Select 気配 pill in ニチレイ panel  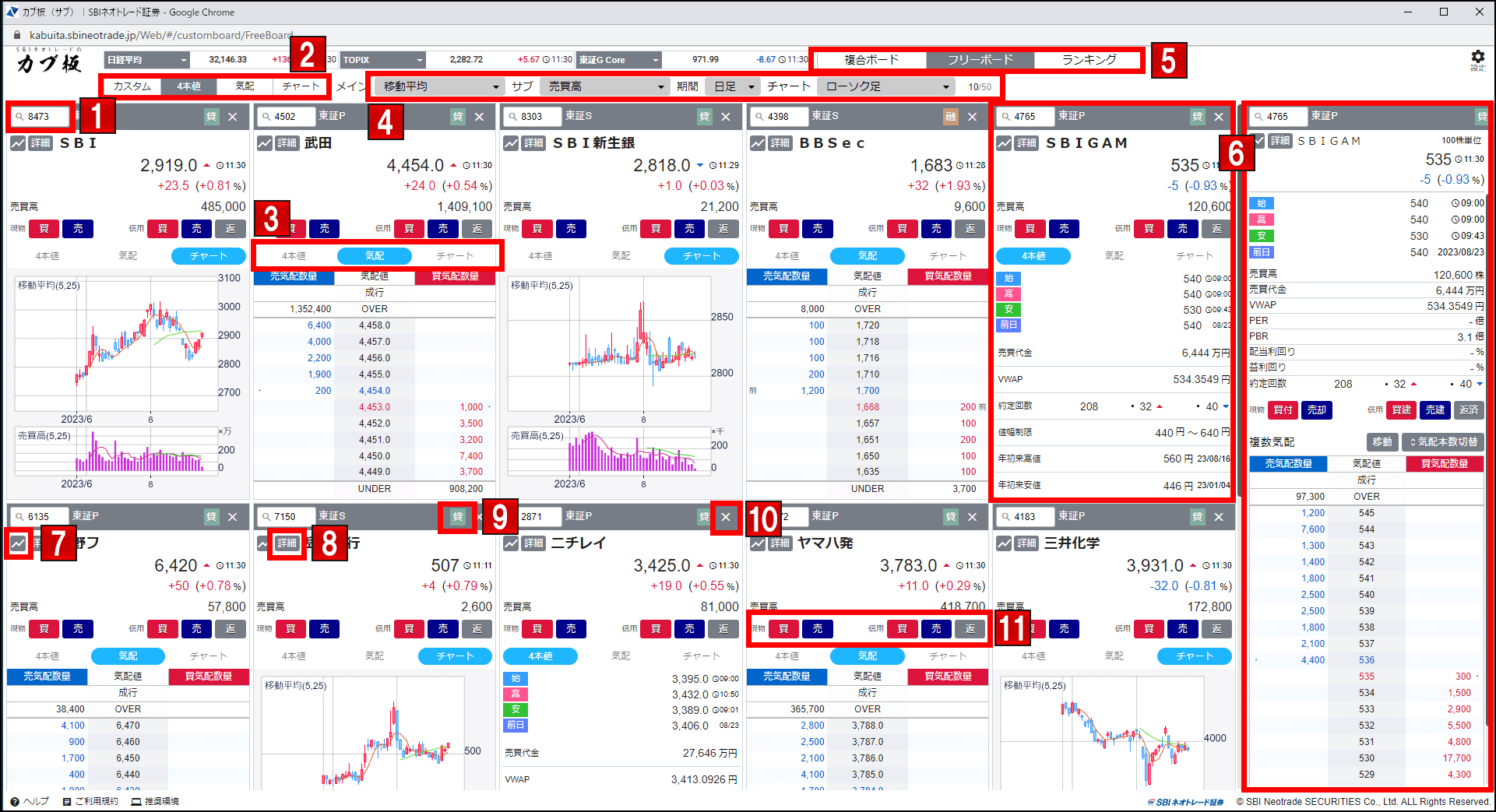point(621,656)
